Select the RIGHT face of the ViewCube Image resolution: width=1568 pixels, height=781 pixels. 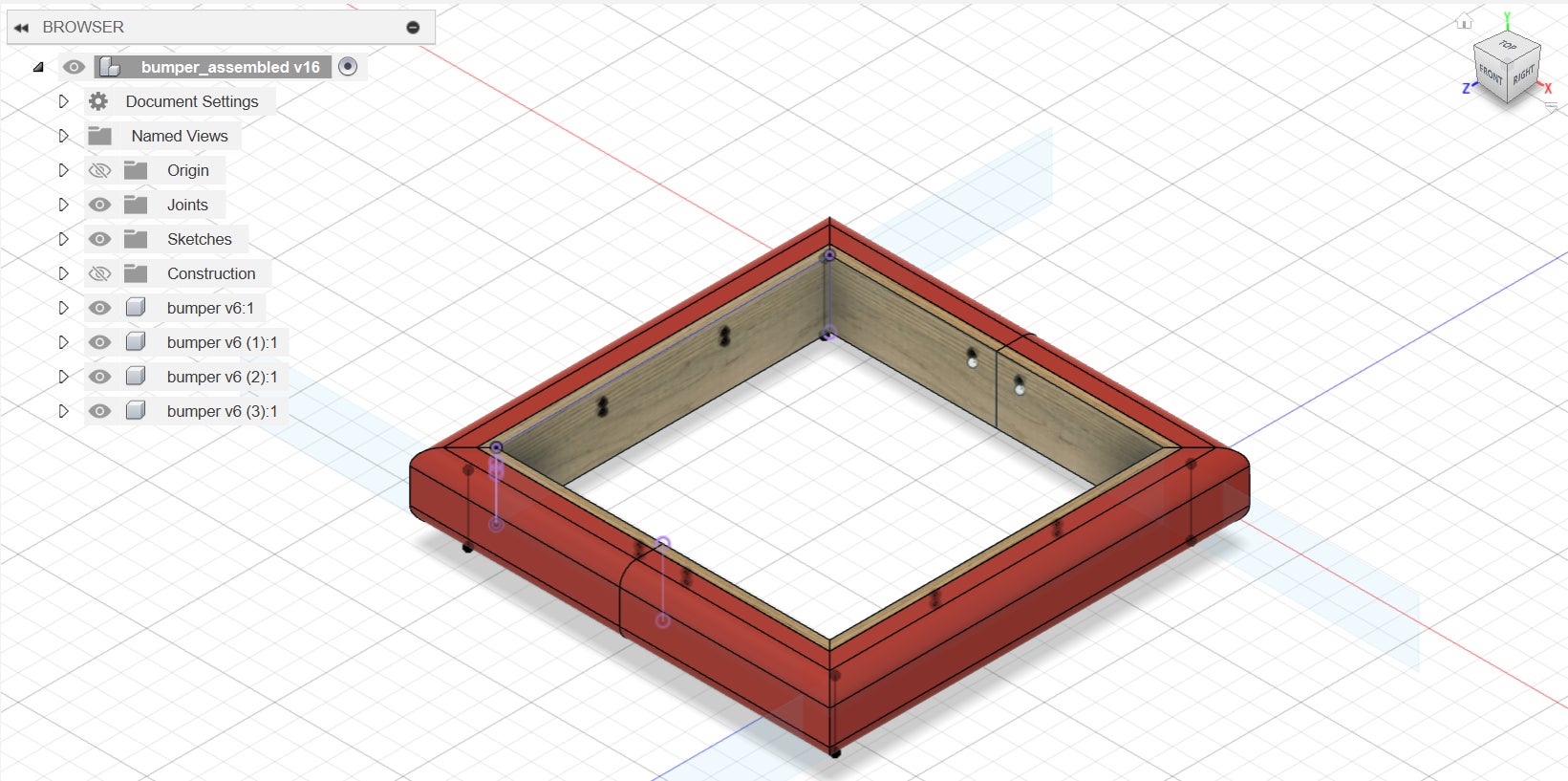(1523, 74)
